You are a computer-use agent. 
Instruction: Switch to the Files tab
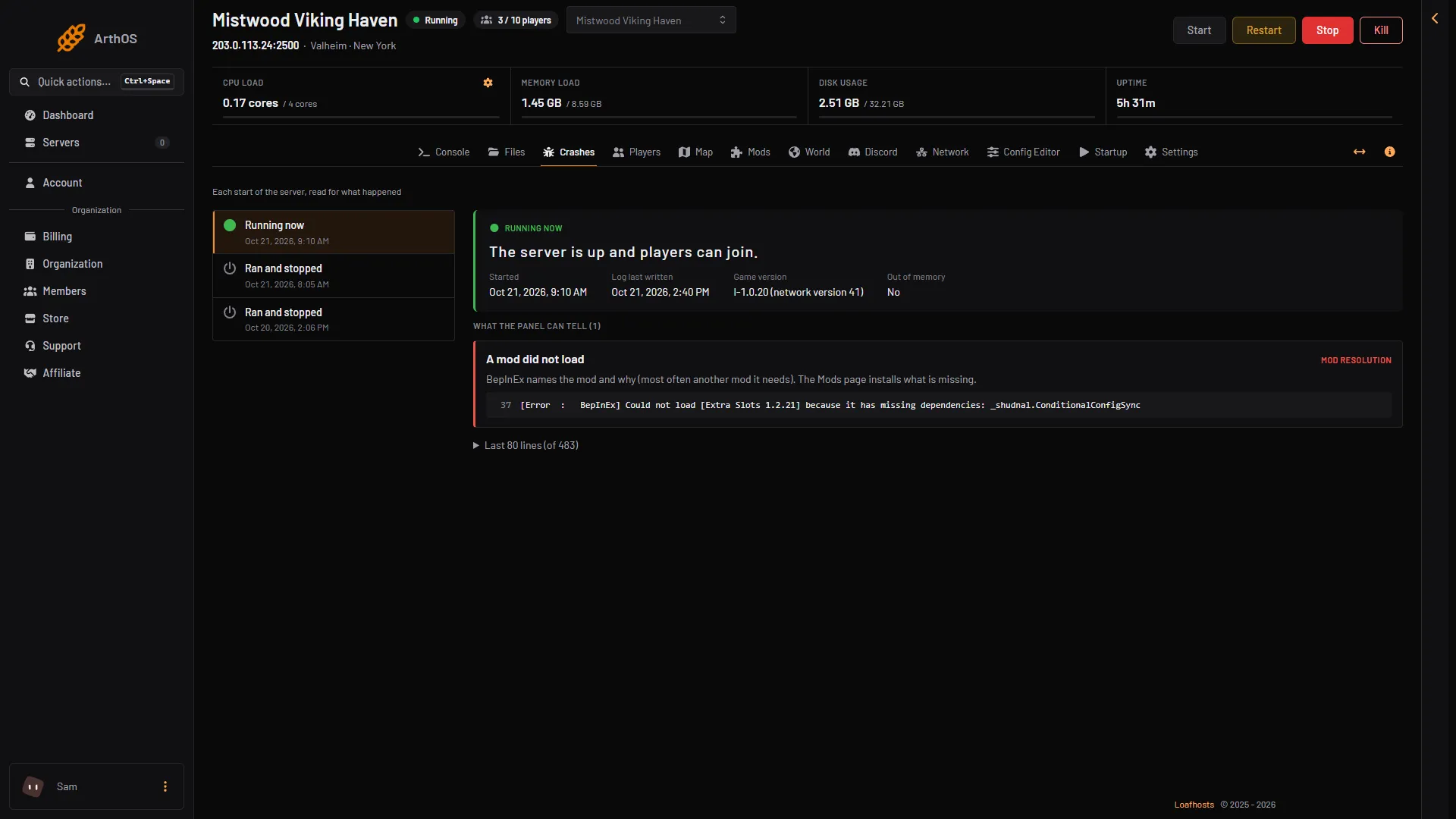[x=507, y=152]
